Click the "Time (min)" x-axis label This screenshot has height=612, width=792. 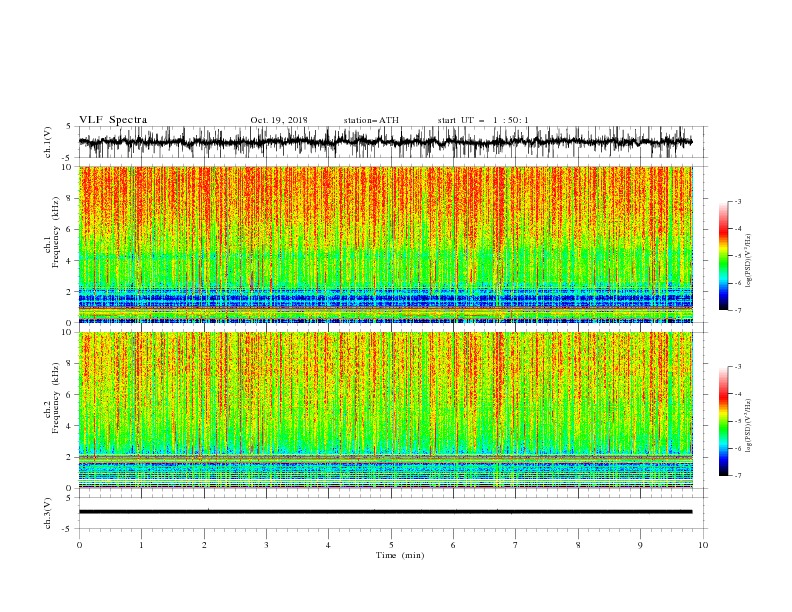click(x=400, y=555)
